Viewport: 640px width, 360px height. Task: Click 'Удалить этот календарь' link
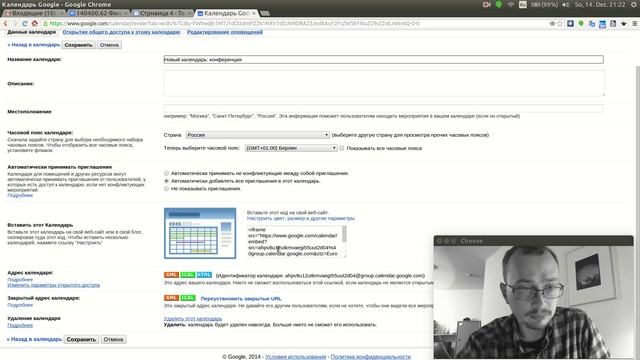(193, 318)
